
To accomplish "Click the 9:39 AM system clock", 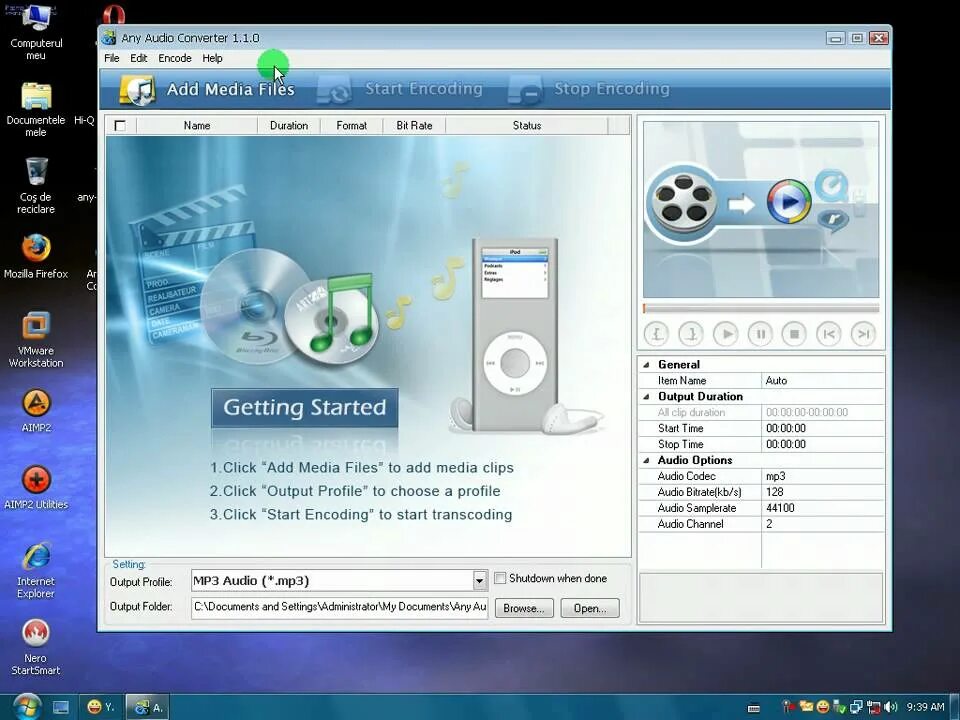I will click(x=925, y=707).
